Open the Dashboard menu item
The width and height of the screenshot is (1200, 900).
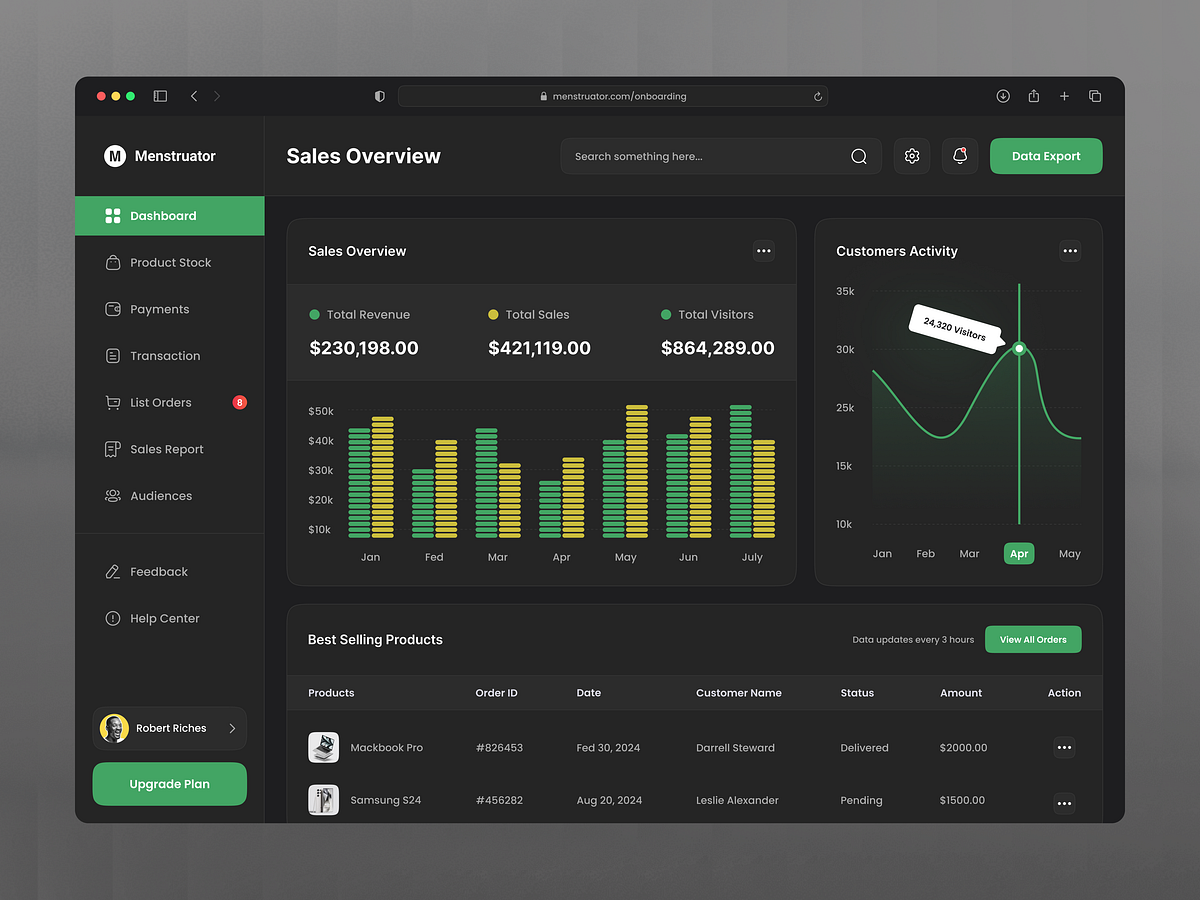coord(170,216)
